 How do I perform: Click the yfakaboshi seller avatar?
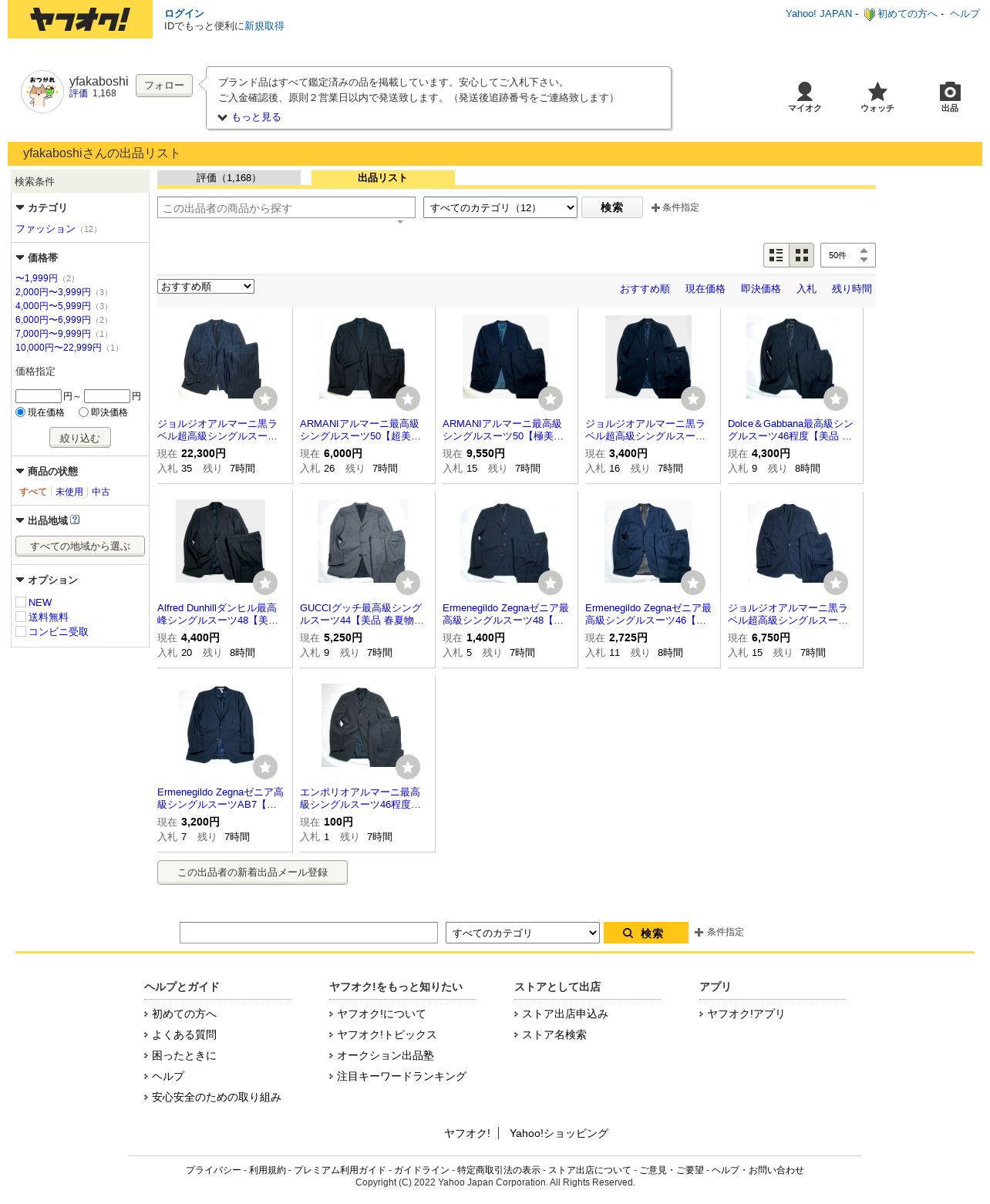pos(42,92)
